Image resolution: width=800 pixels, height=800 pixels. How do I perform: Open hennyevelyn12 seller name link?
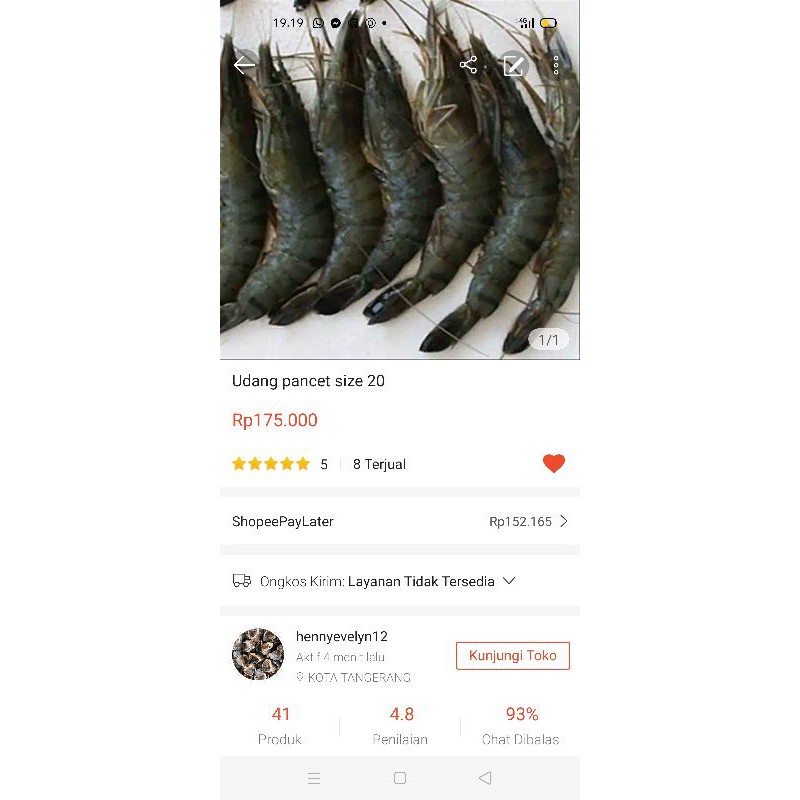tap(341, 636)
